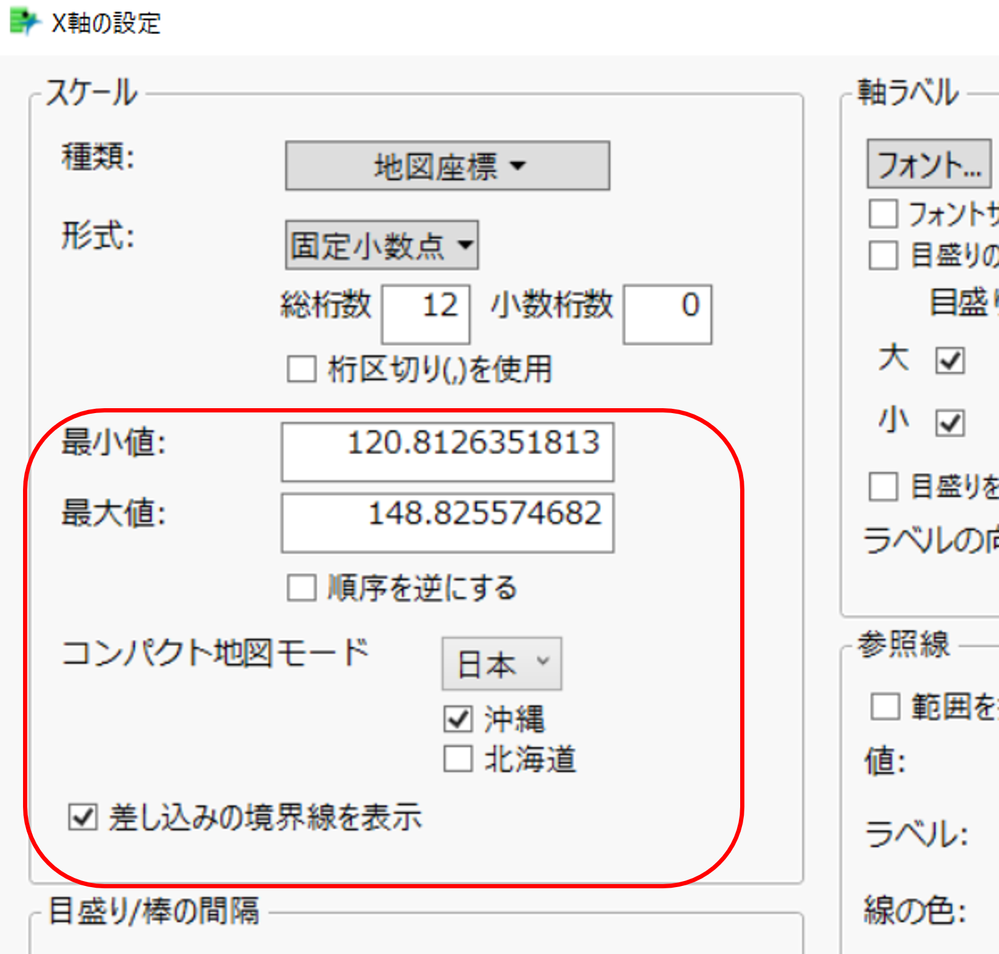Viewport: 999px width, 954px height.
Task: Select the 最大値 input field
Action: (447, 522)
